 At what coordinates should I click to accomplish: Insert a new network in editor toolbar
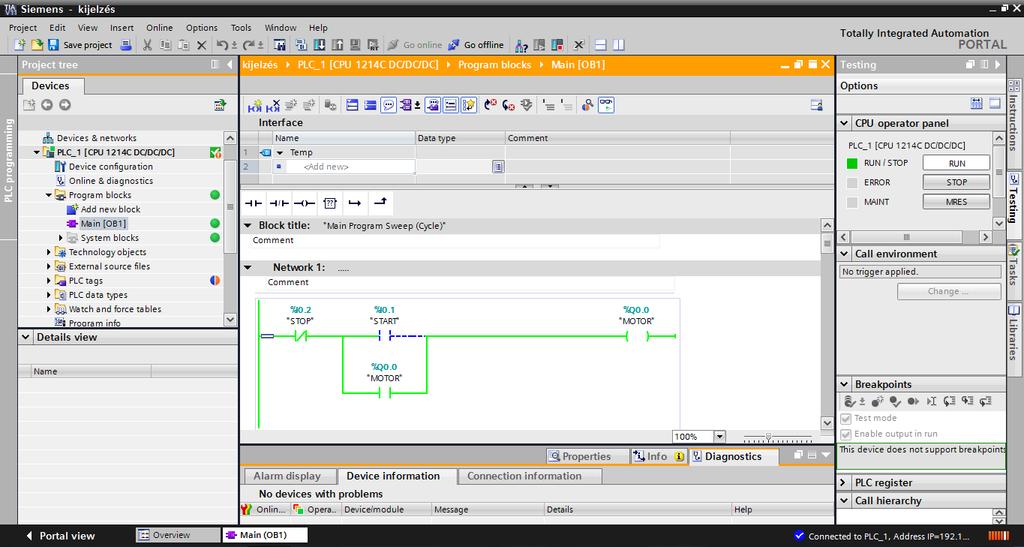(254, 105)
